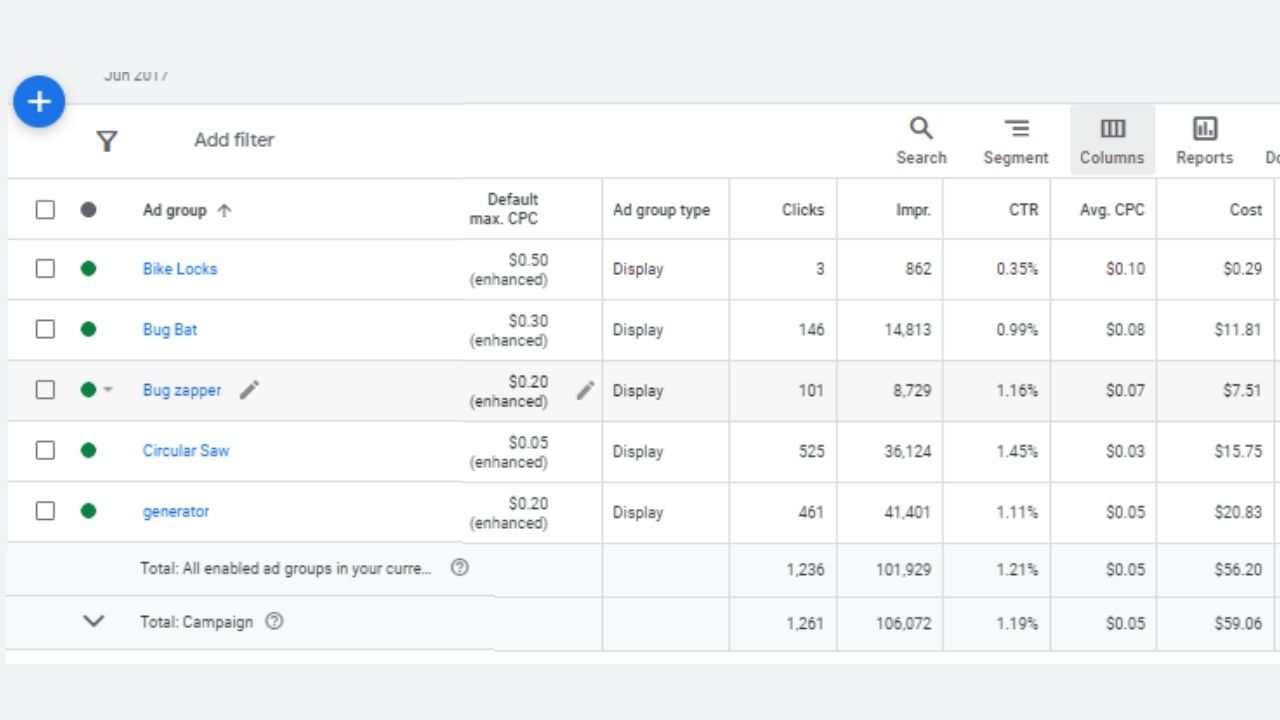
Task: Edit Bug zapper max CPC pencil icon
Action: [x=585, y=390]
